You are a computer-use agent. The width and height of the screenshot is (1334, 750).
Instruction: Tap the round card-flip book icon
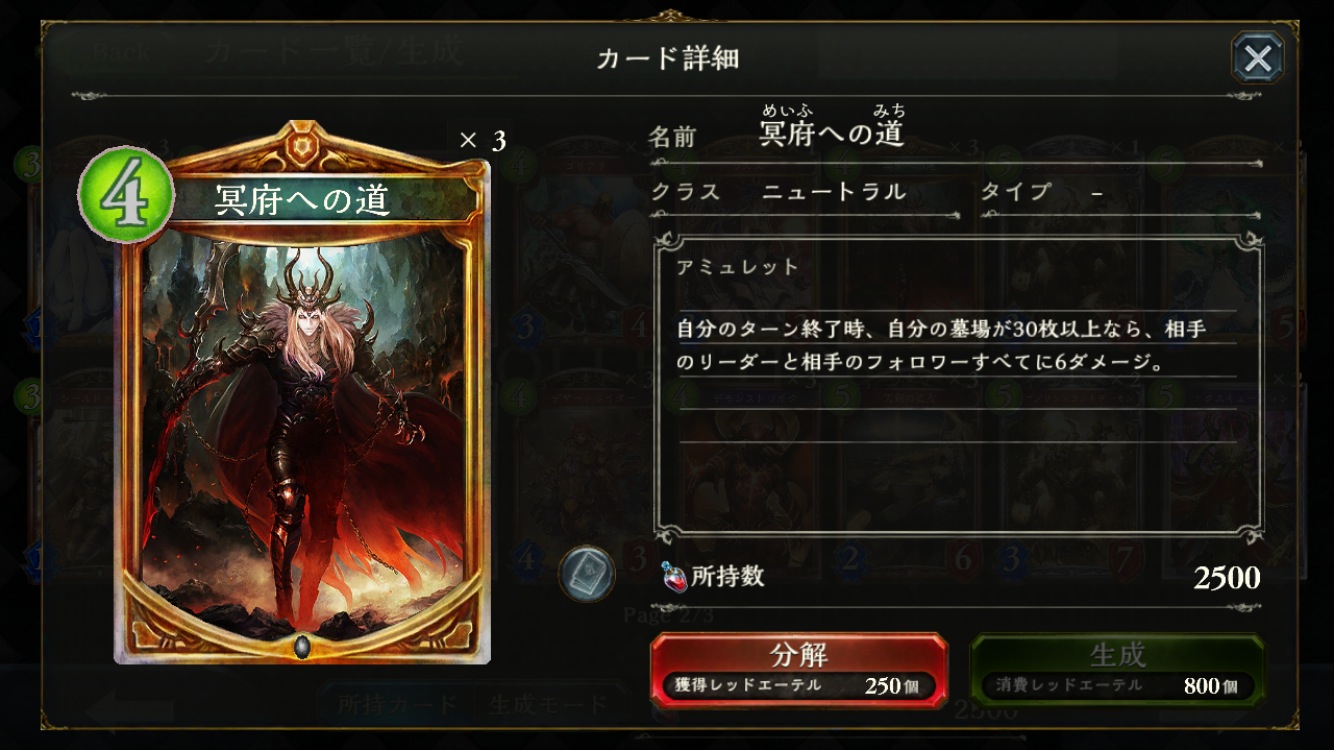(586, 573)
